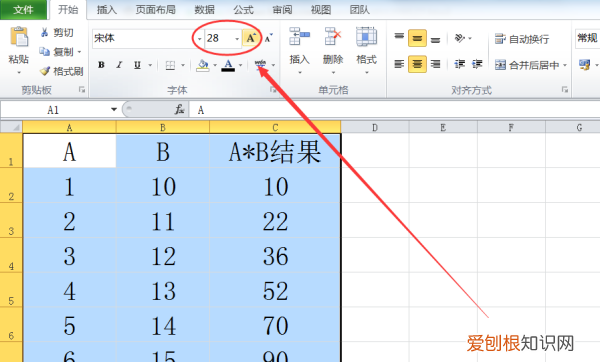Select cell with value 36
This screenshot has height=362, width=600.
(275, 255)
